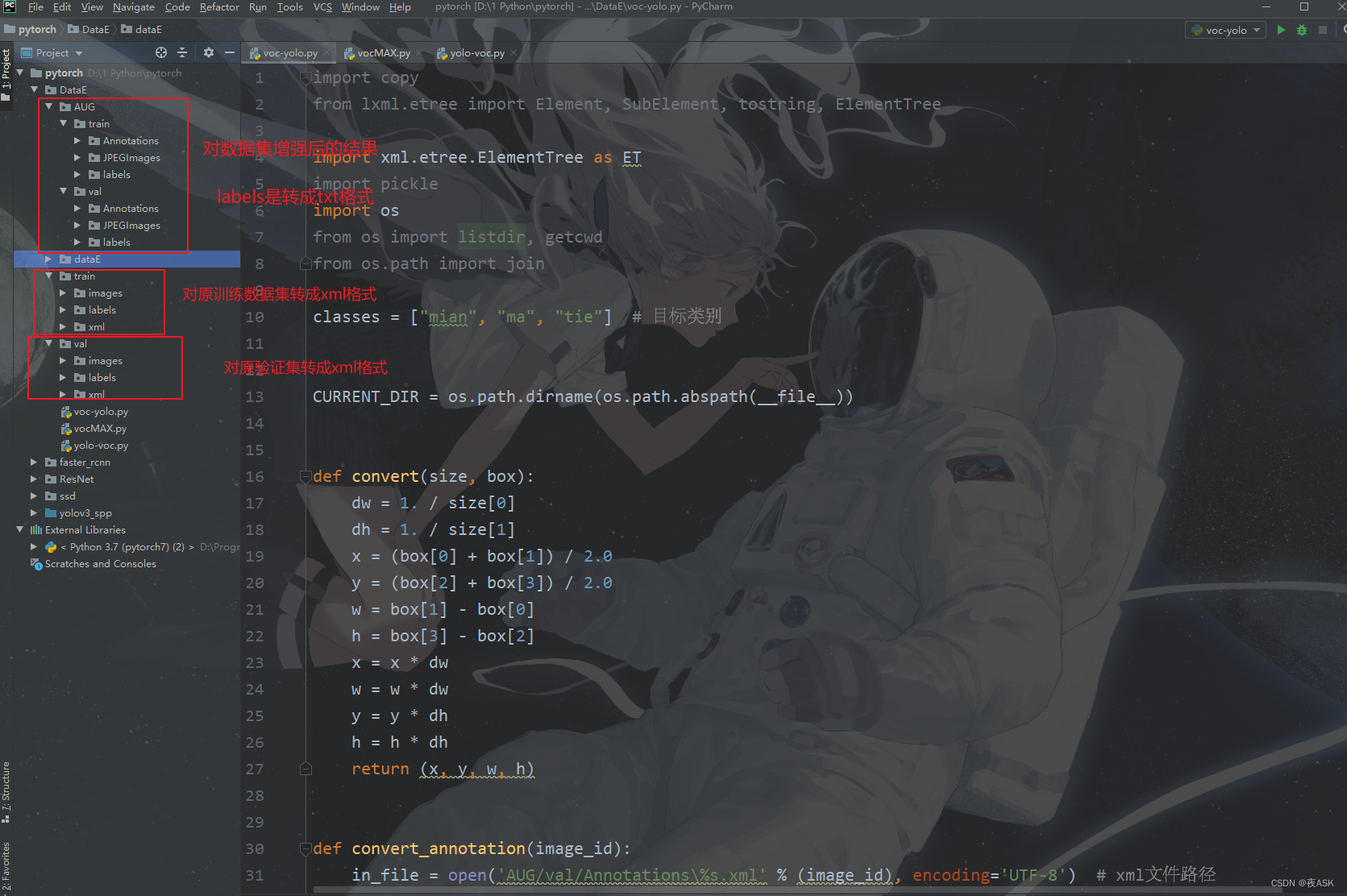
Task: Click the Python 3.7 interpreter icon
Action: pos(51,546)
